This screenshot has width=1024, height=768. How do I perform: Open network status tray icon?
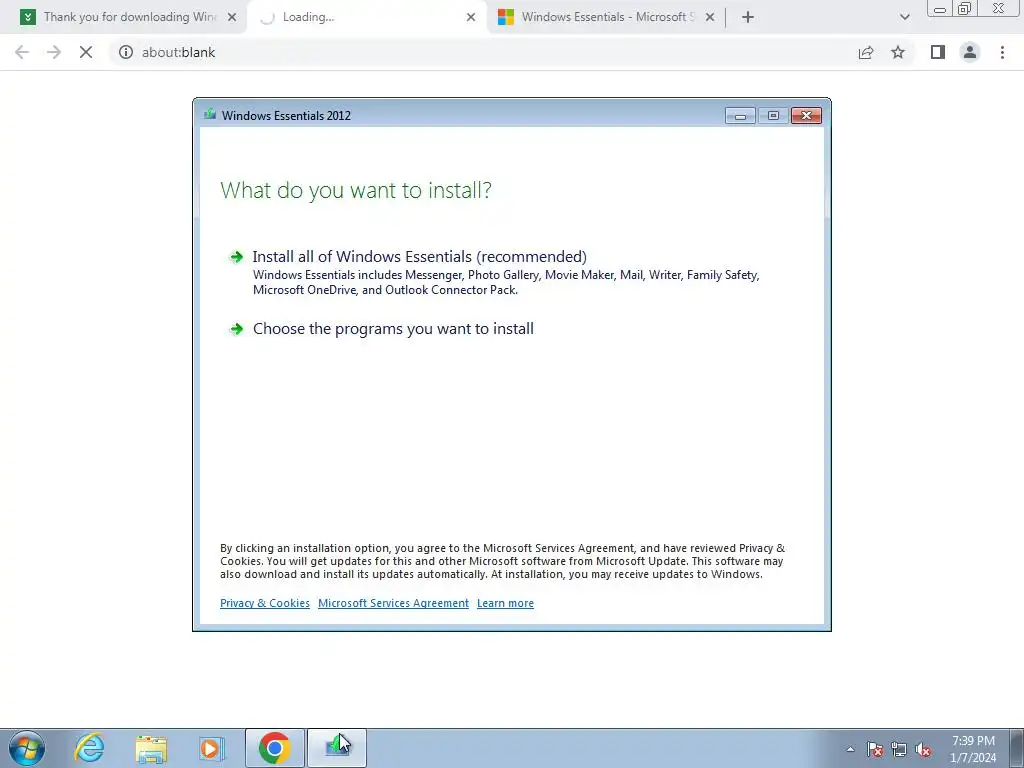899,749
